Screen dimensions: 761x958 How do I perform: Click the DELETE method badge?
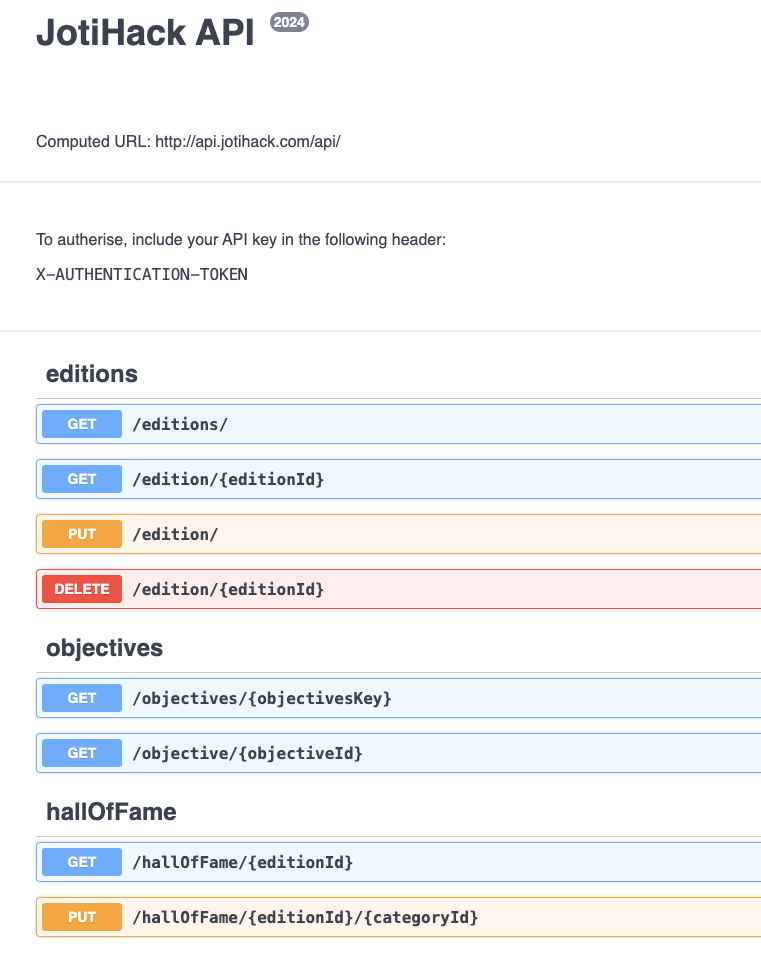tap(82, 589)
